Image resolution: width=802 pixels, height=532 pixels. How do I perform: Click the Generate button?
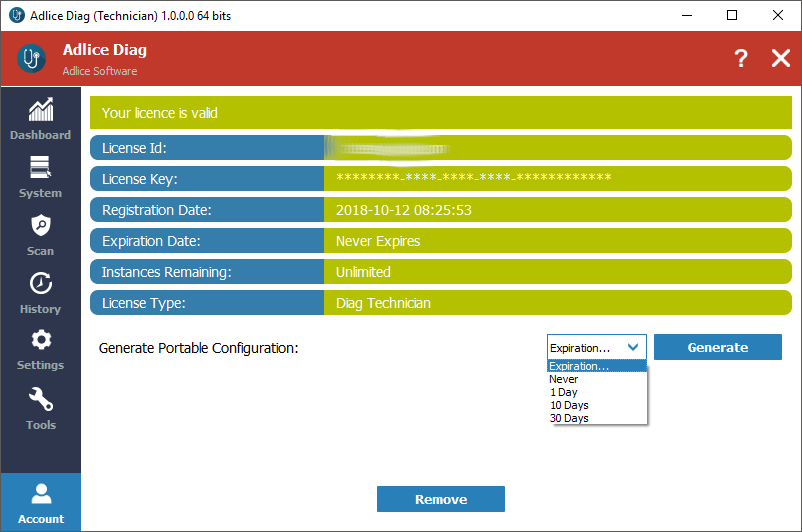(717, 347)
